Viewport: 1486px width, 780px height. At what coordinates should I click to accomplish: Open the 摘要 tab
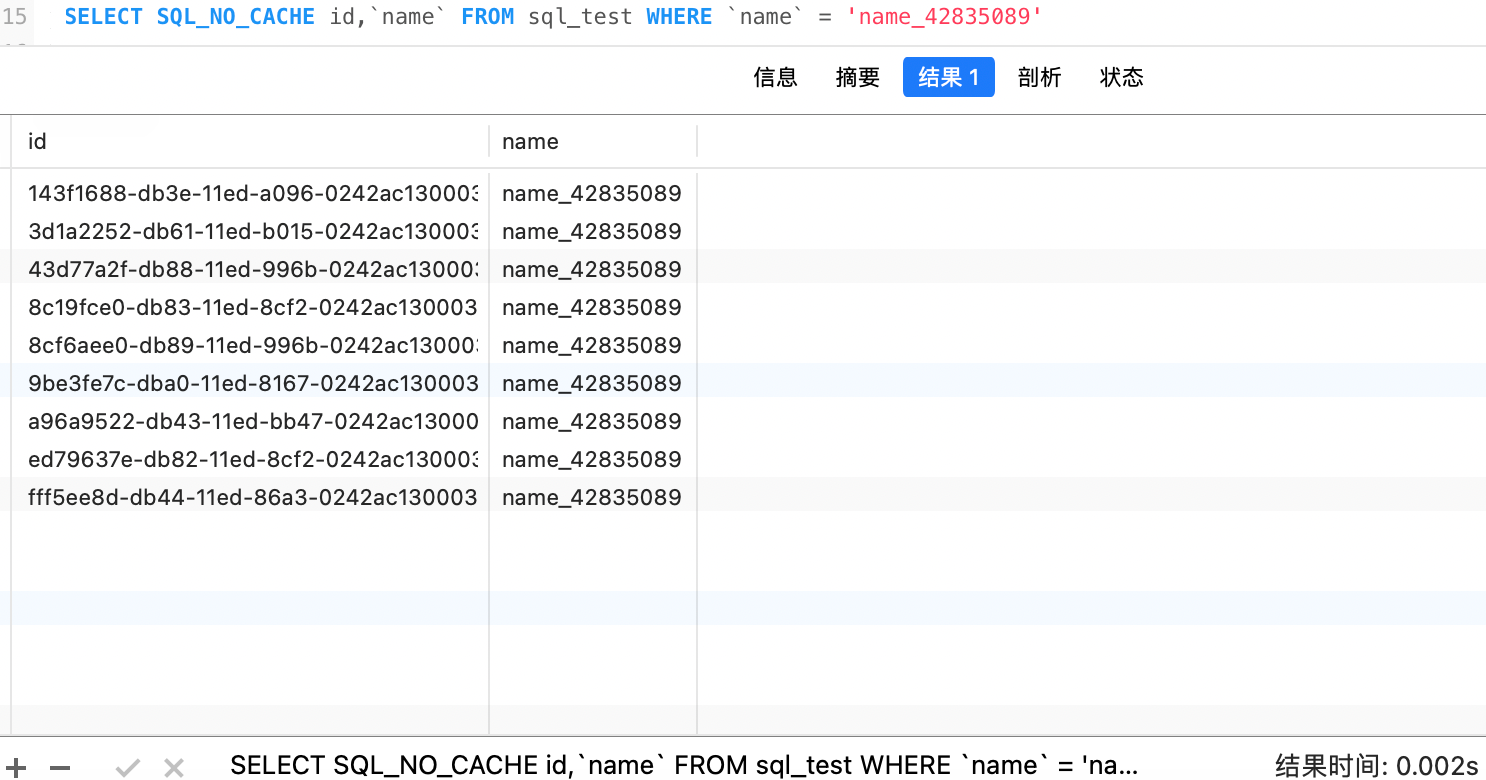[x=857, y=77]
